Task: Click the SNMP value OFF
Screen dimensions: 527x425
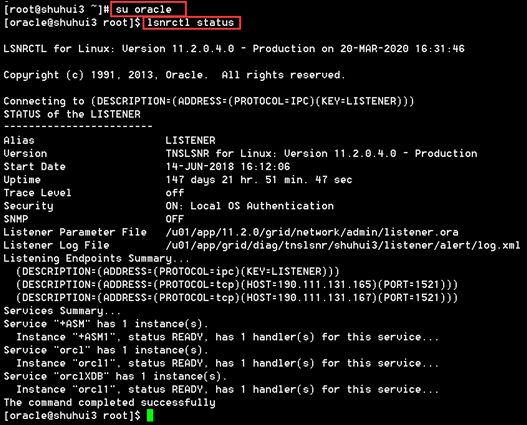Action: pos(174,219)
